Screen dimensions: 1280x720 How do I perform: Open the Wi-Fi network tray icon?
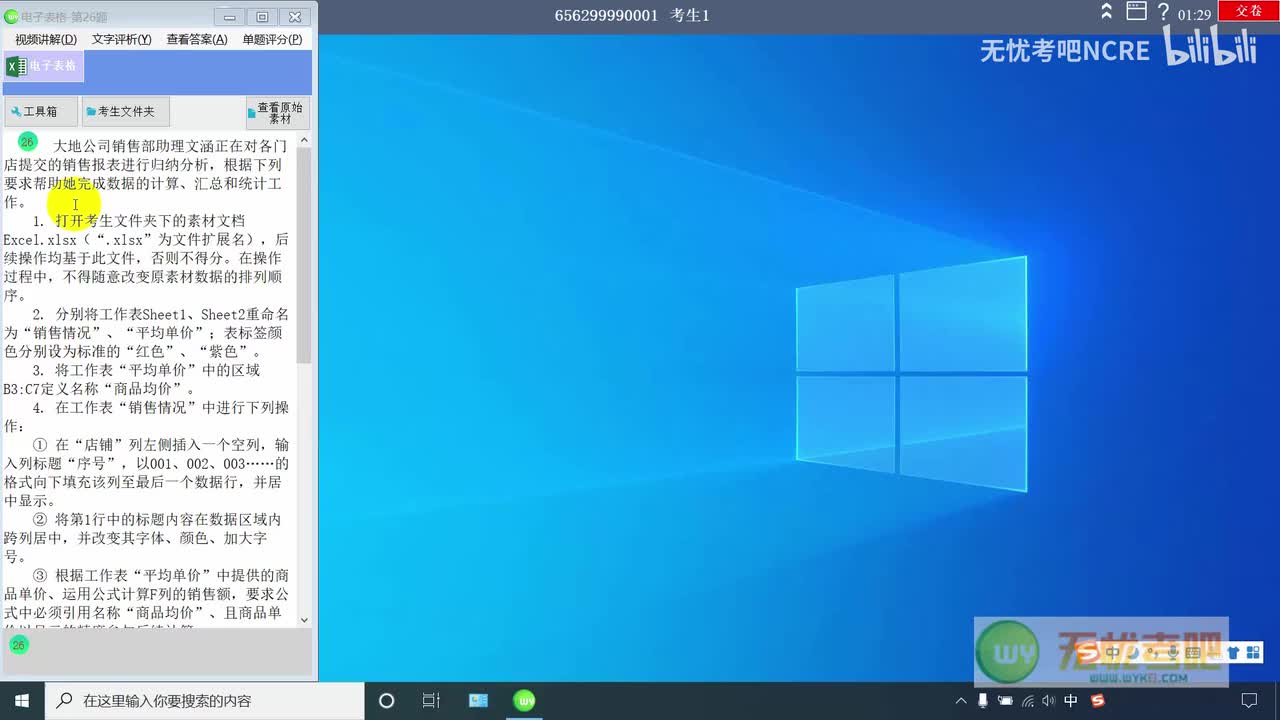[x=1028, y=702]
